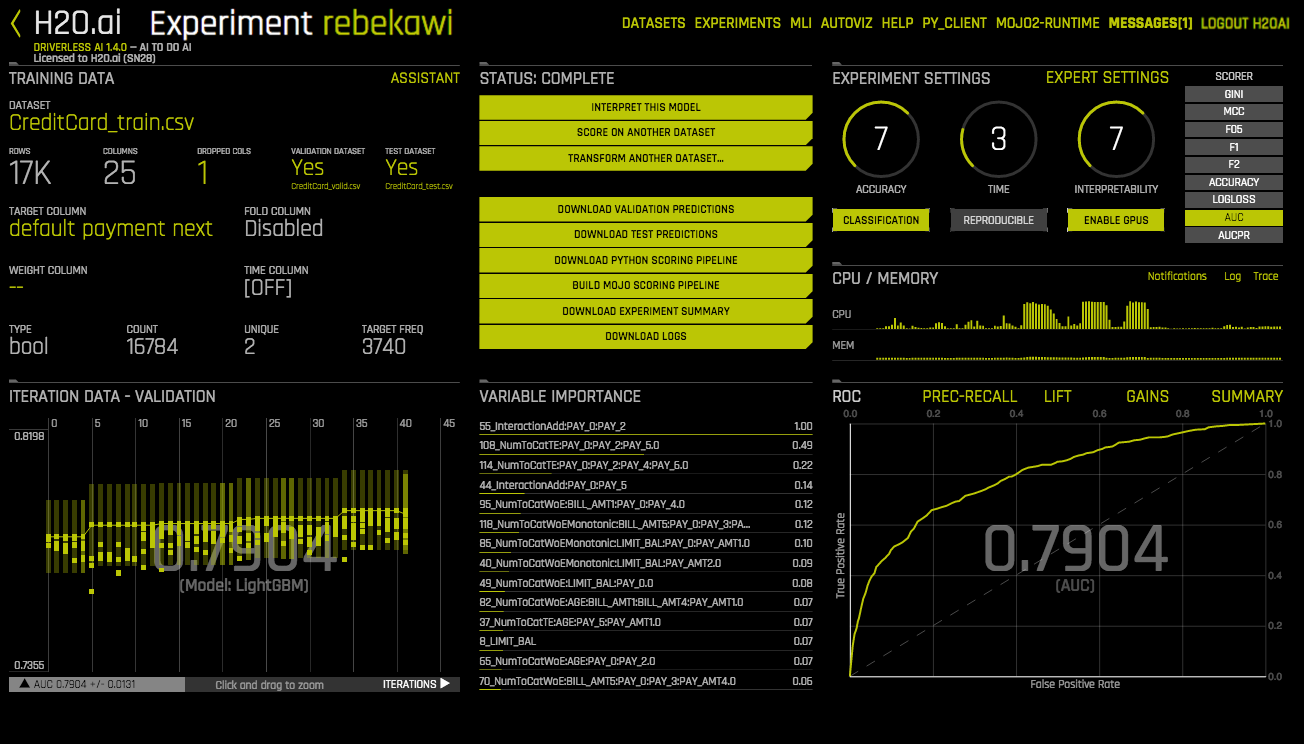This screenshot has width=1304, height=744.
Task: Select the highlighted AUC scorer
Action: (1234, 217)
